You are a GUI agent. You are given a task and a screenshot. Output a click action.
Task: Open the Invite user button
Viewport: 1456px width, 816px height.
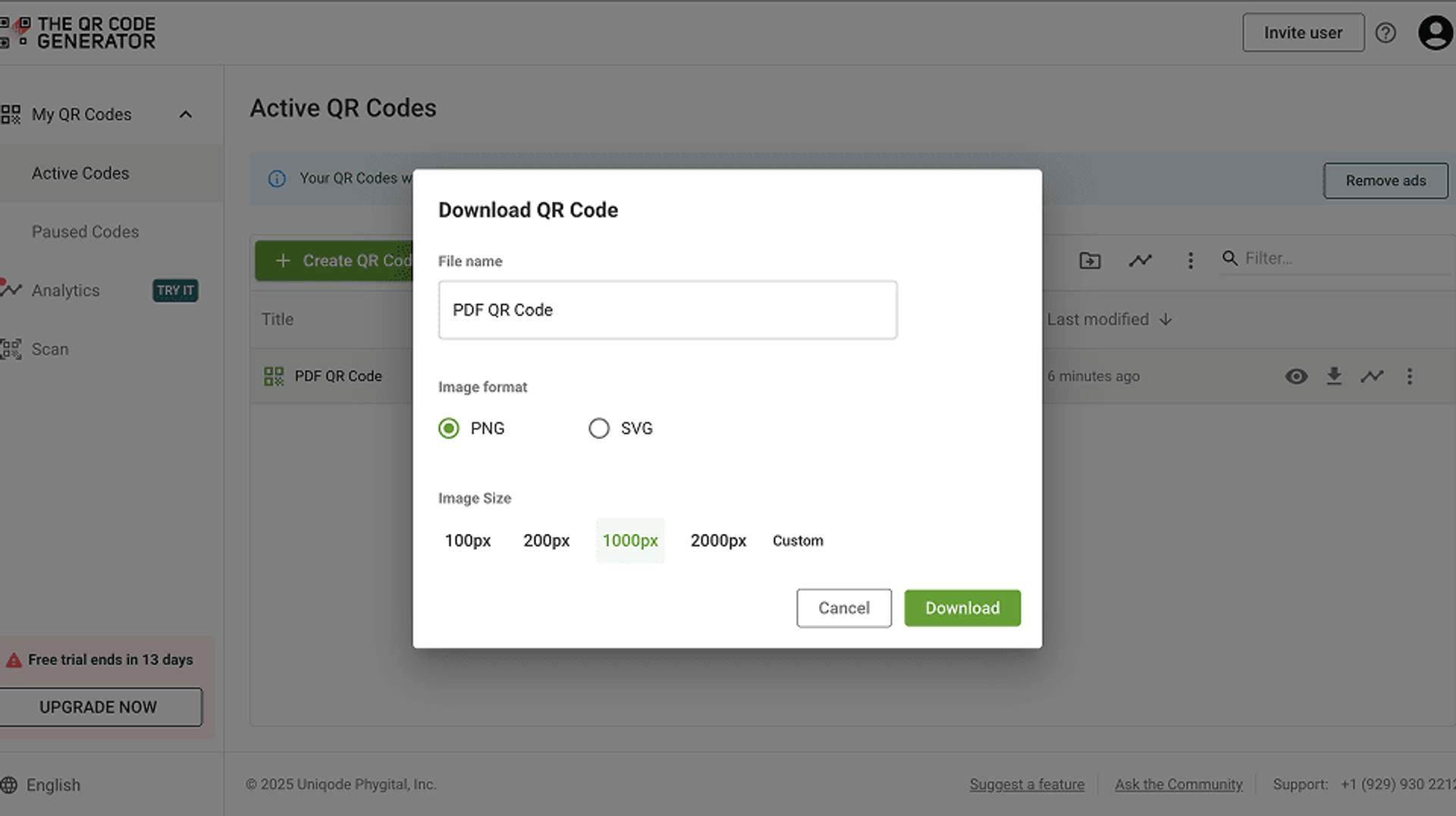(1303, 33)
